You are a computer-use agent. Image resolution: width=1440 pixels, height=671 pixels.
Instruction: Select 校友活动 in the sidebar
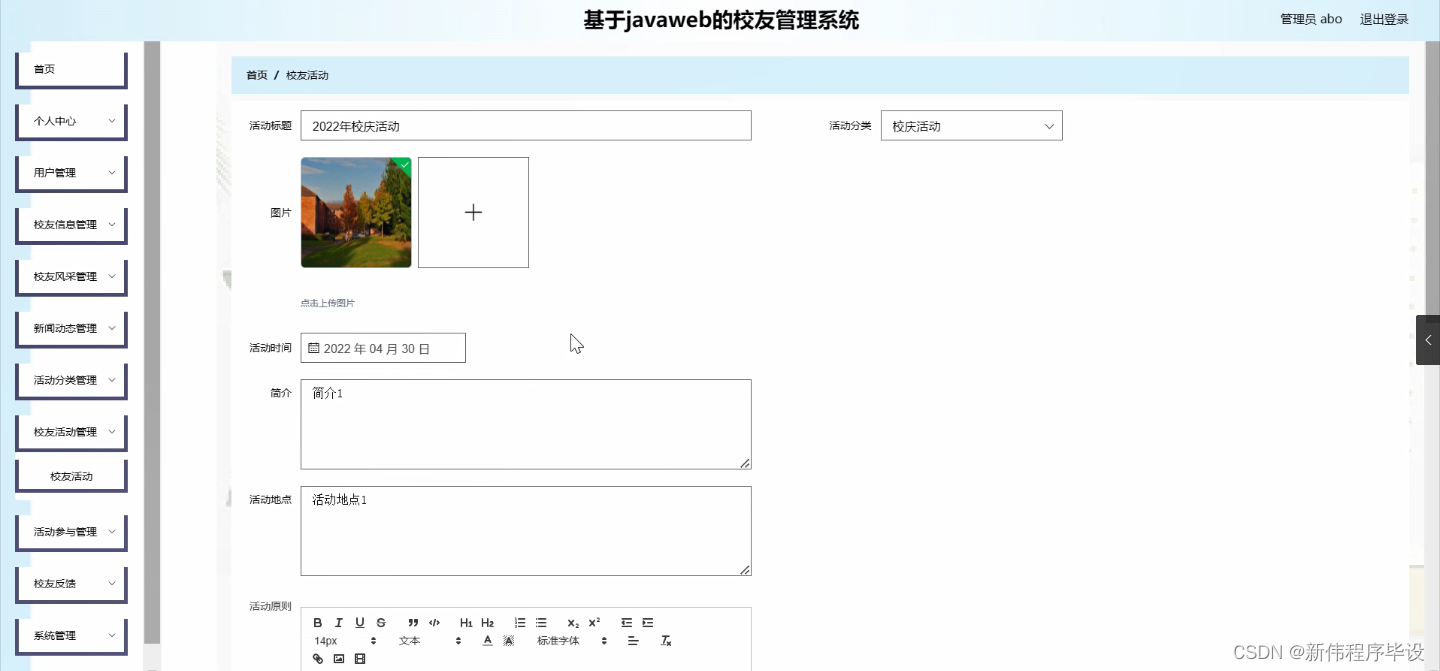click(x=70, y=476)
